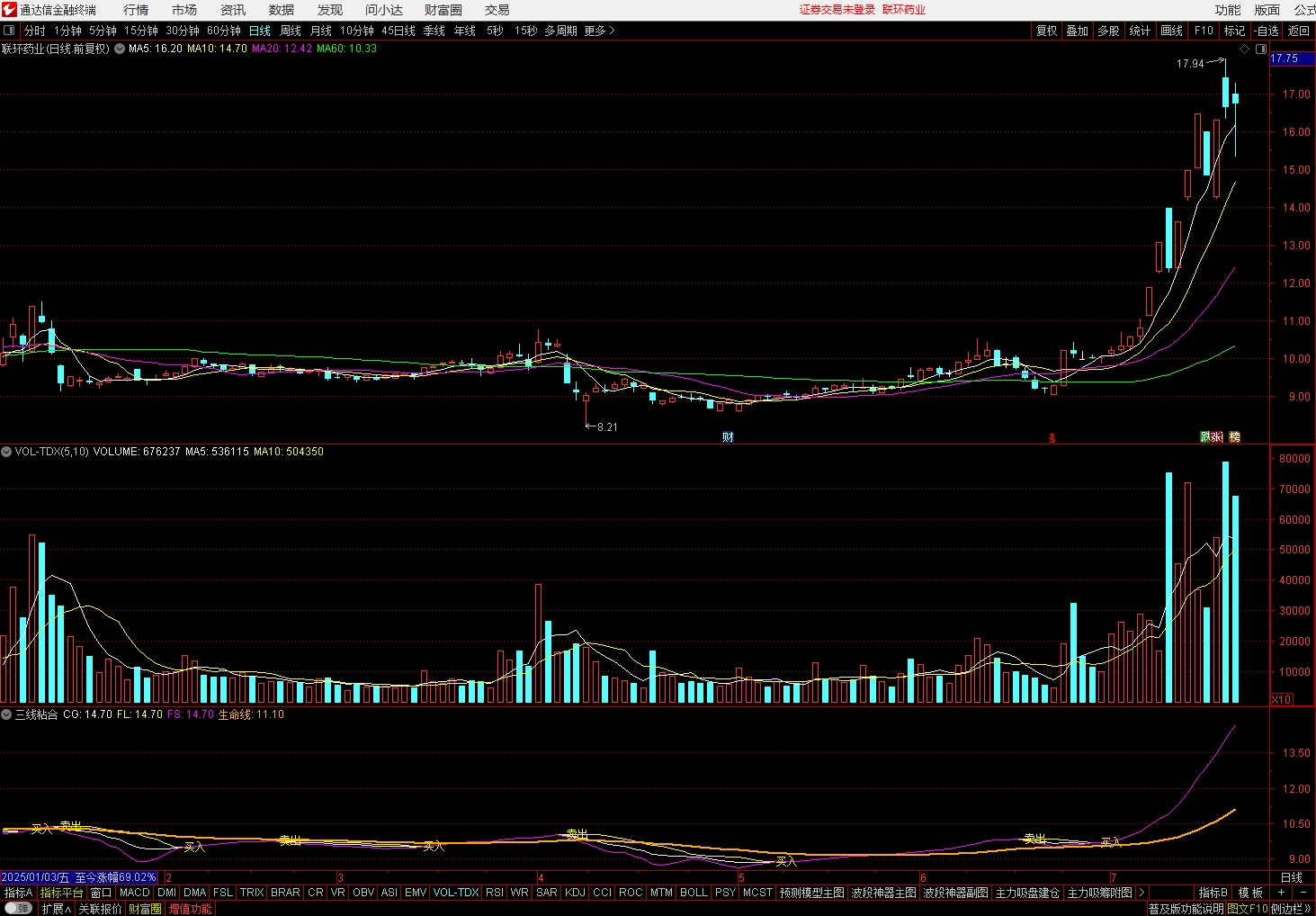
Task: Click the red $ marker below the candles
Action: (x=1052, y=438)
